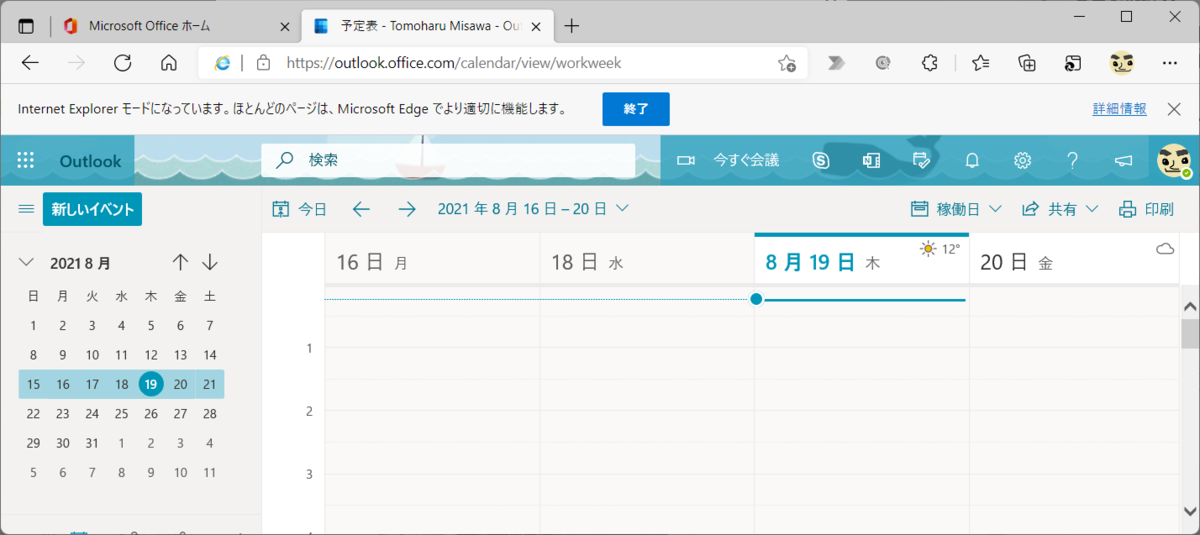The height and width of the screenshot is (535, 1200).
Task: Show previous month in mini calendar
Action: (x=180, y=263)
